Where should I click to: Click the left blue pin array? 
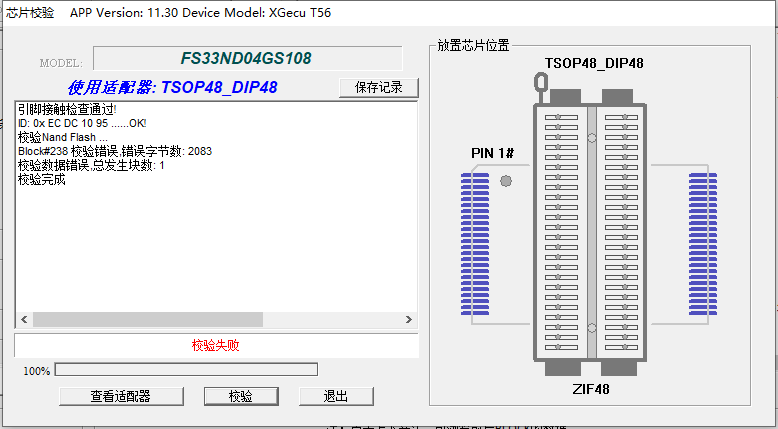(x=474, y=244)
